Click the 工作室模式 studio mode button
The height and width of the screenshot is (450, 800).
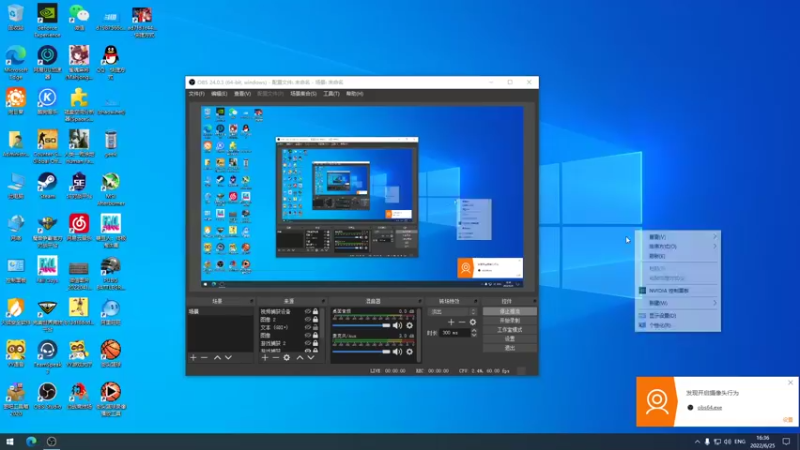pyautogui.click(x=510, y=330)
